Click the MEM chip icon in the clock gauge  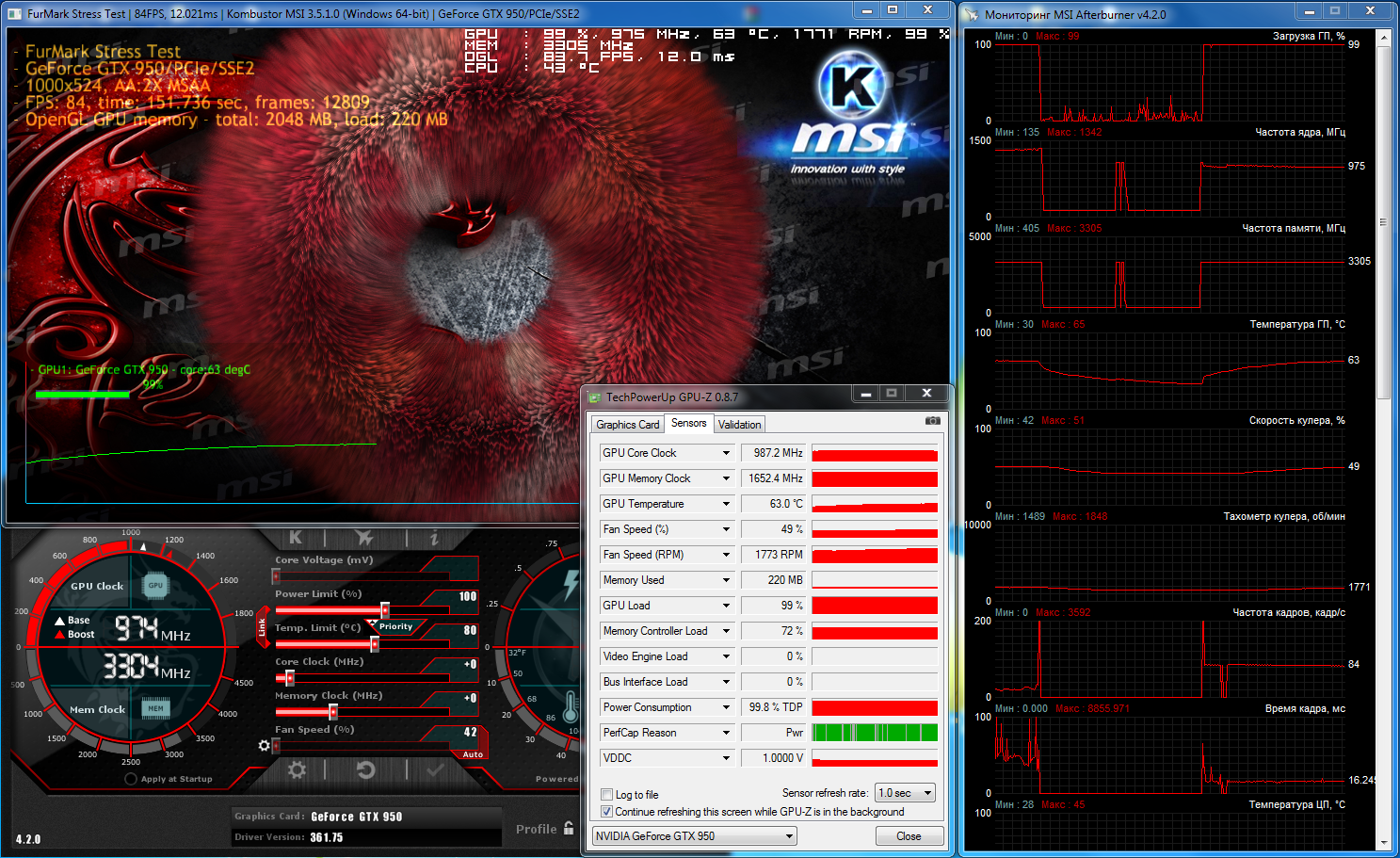(155, 708)
